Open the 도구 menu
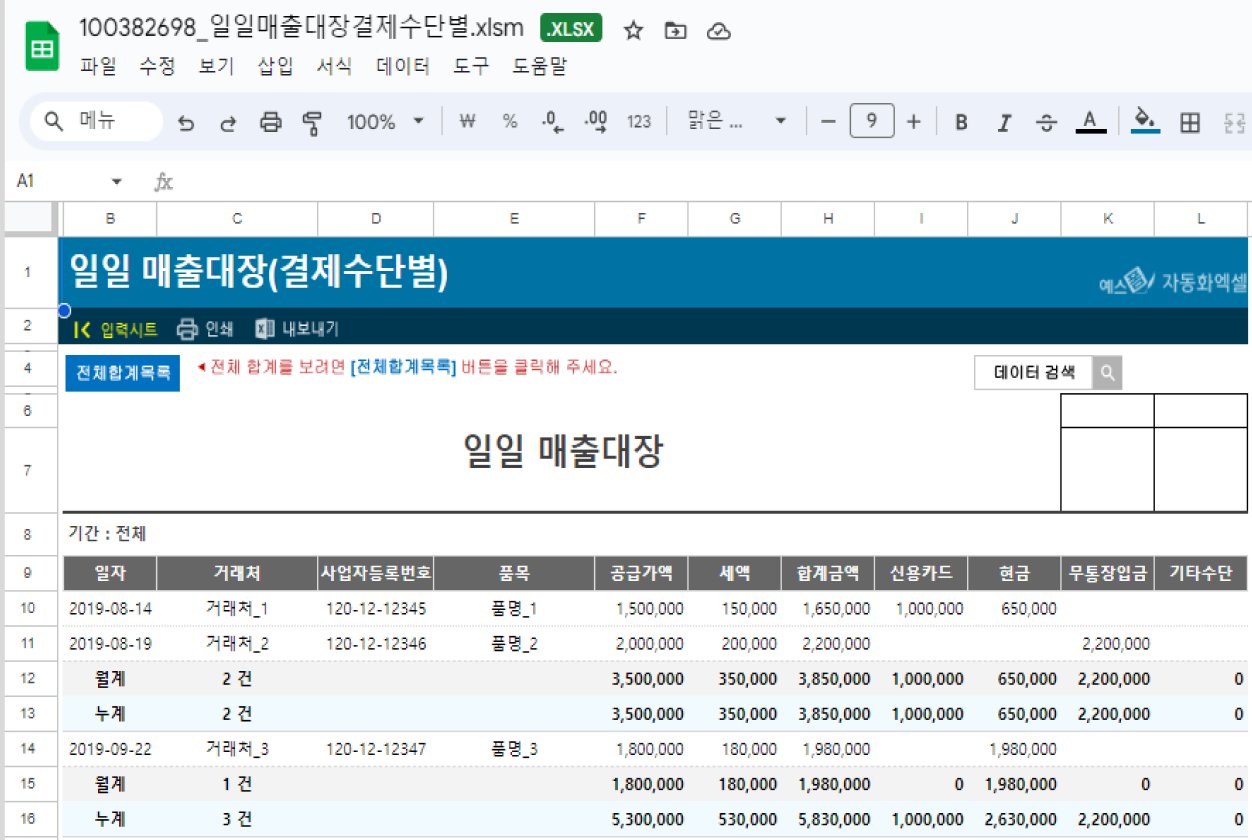1252x840 pixels. (x=471, y=67)
